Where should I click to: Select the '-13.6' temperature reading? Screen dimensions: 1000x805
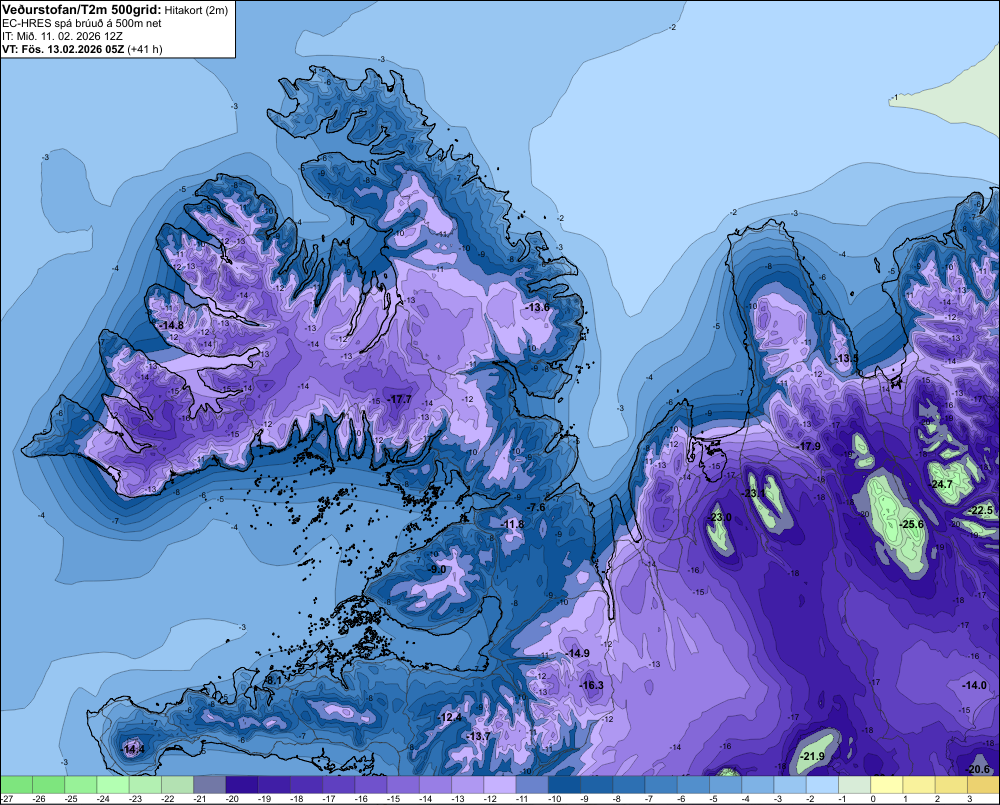click(538, 307)
